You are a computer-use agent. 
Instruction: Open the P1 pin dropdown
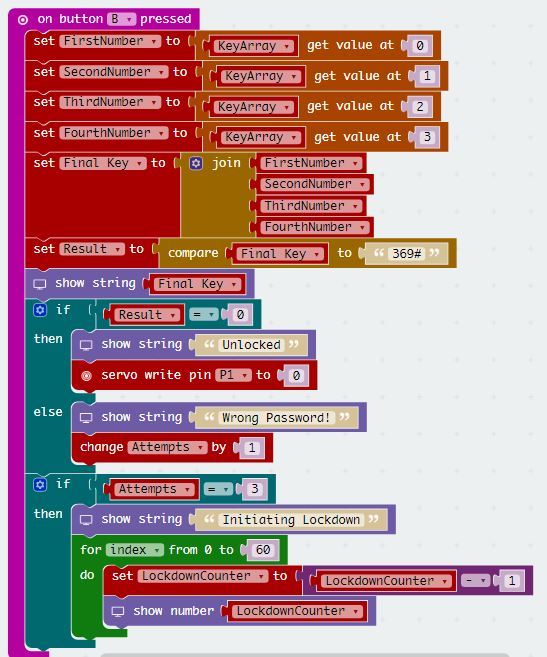click(x=233, y=375)
